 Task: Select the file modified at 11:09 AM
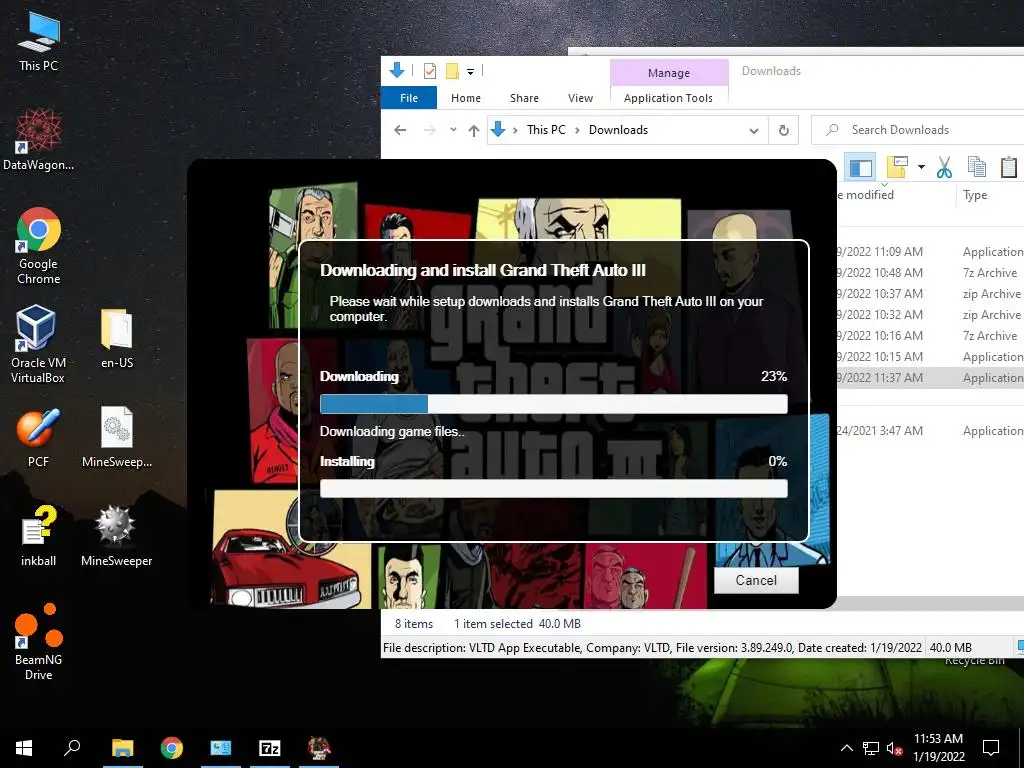tap(931, 251)
